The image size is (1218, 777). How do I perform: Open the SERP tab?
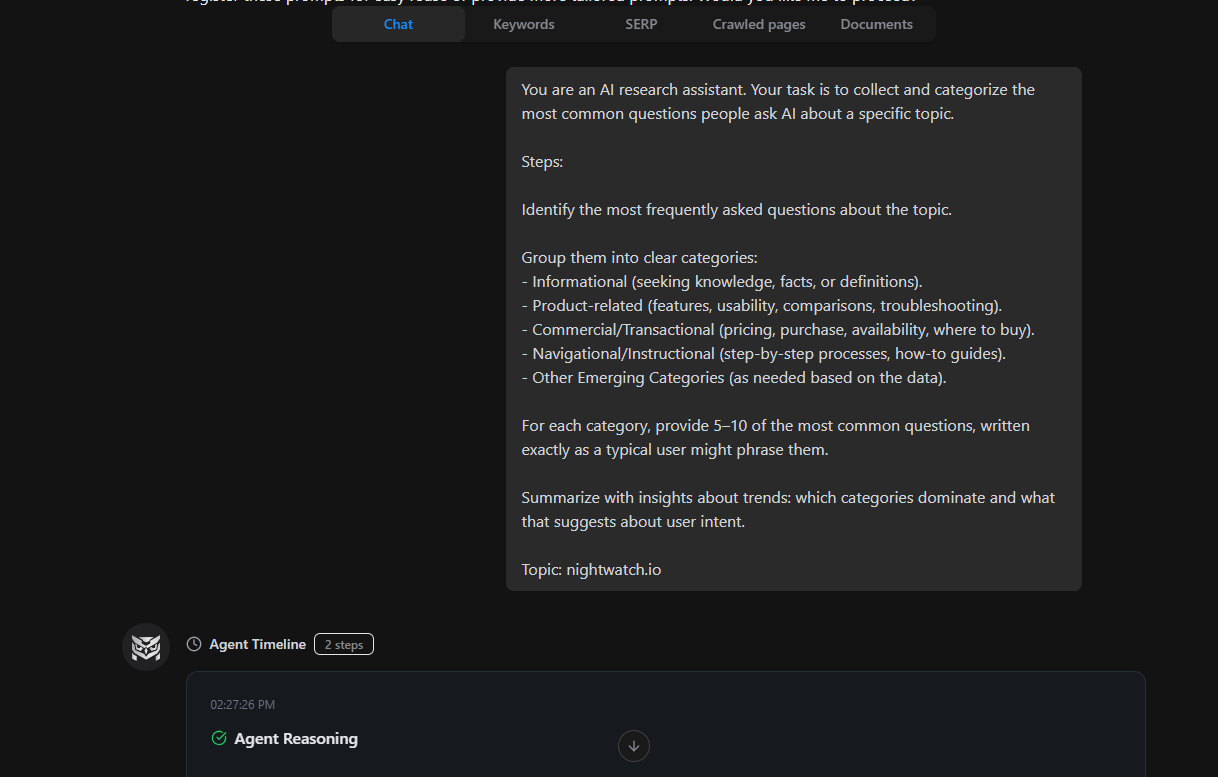coord(641,24)
